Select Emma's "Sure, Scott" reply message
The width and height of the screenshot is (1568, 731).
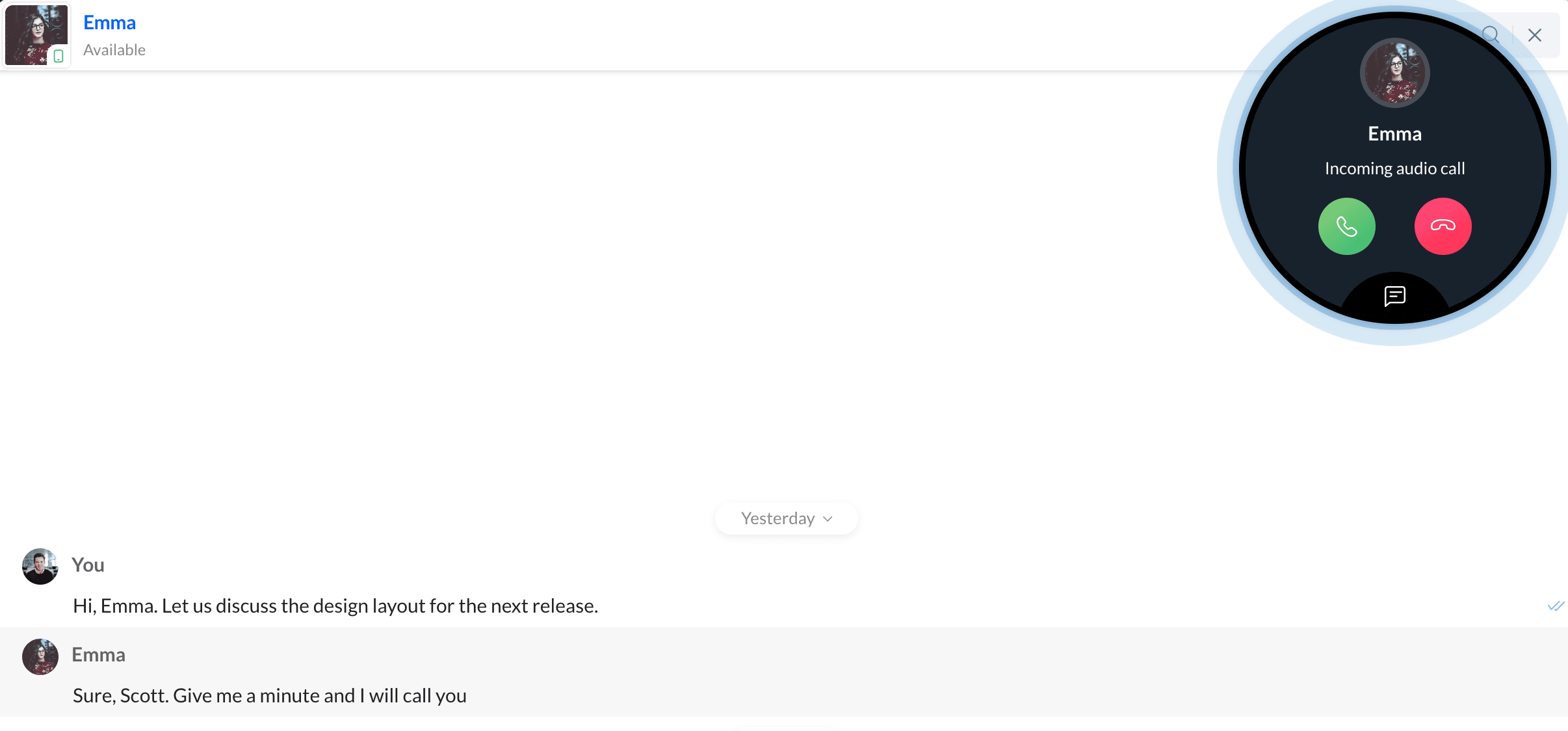tap(270, 696)
